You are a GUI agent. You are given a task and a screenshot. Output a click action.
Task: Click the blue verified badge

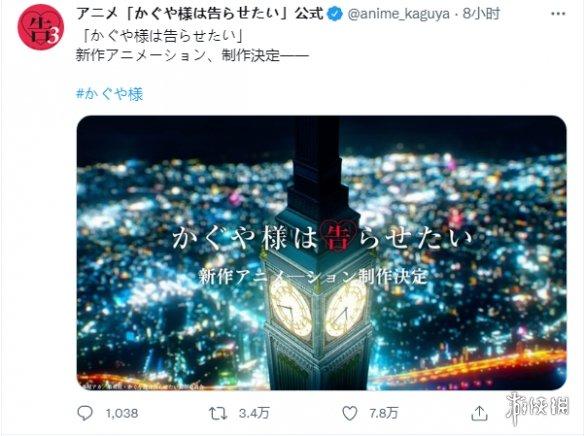pos(335,14)
